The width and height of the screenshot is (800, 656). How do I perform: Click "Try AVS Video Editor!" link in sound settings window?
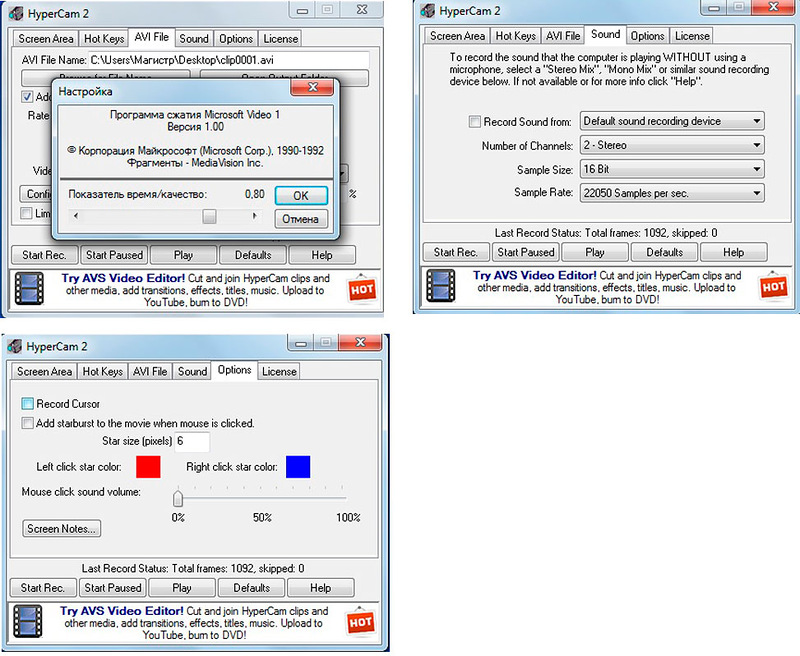(x=535, y=275)
